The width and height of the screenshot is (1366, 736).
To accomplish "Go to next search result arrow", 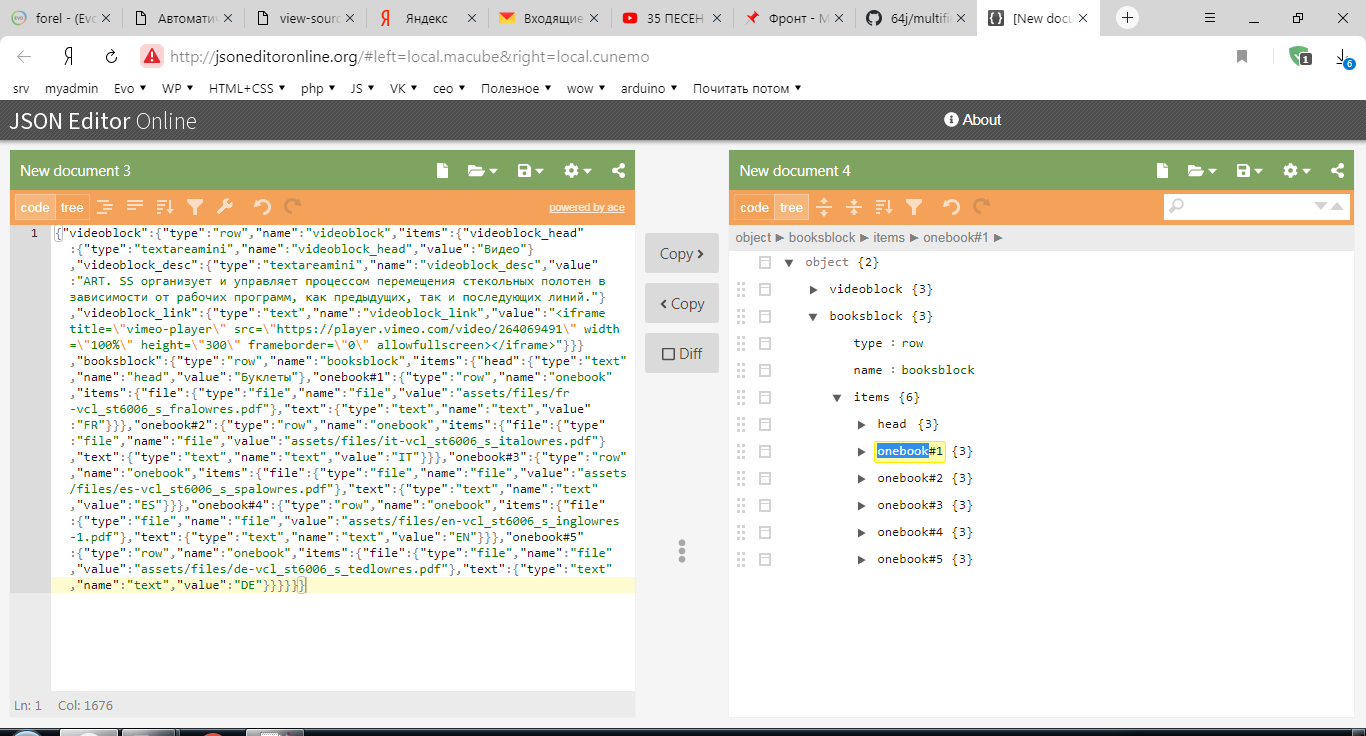I will 1321,206.
